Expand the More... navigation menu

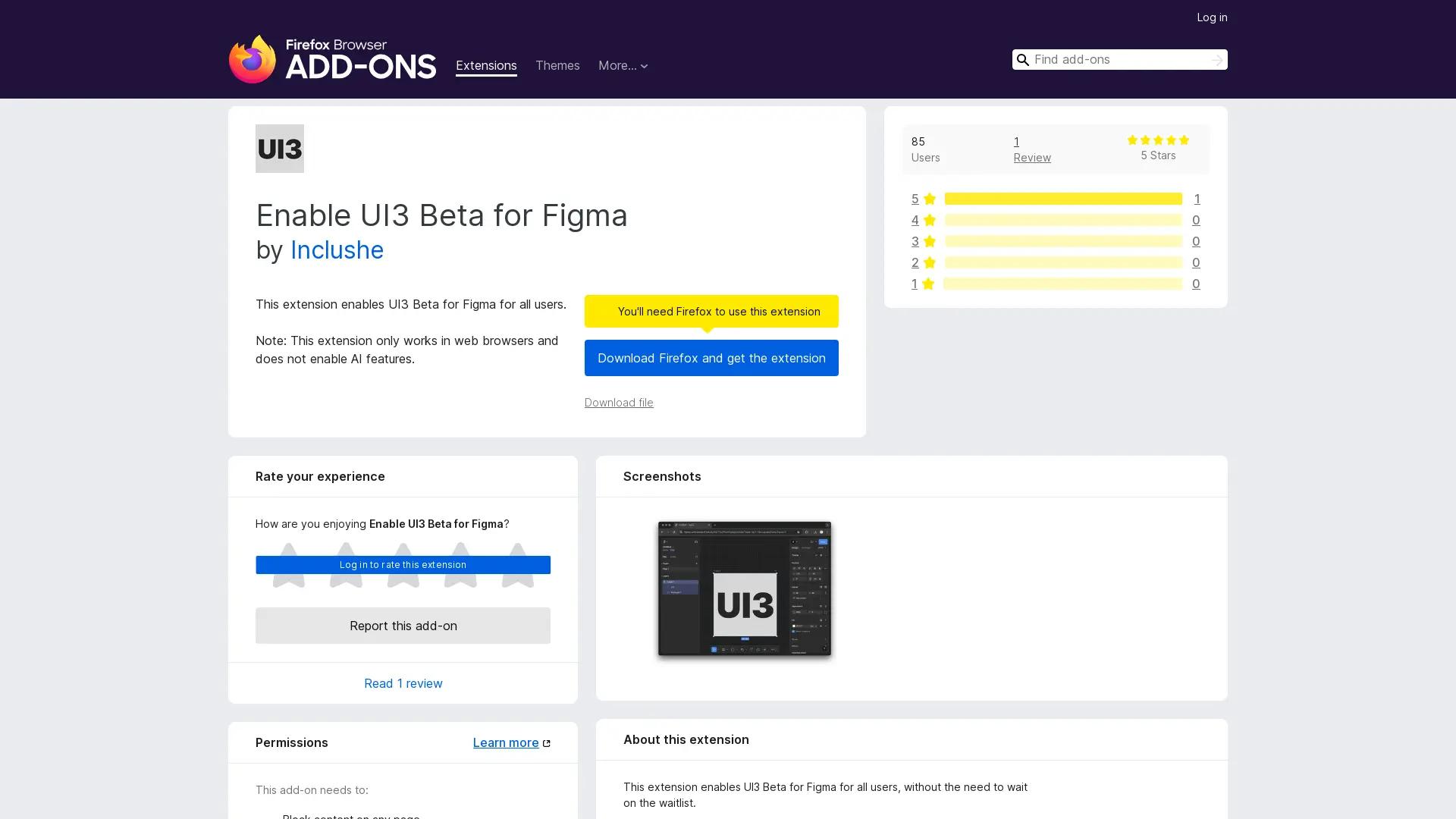pyautogui.click(x=623, y=66)
